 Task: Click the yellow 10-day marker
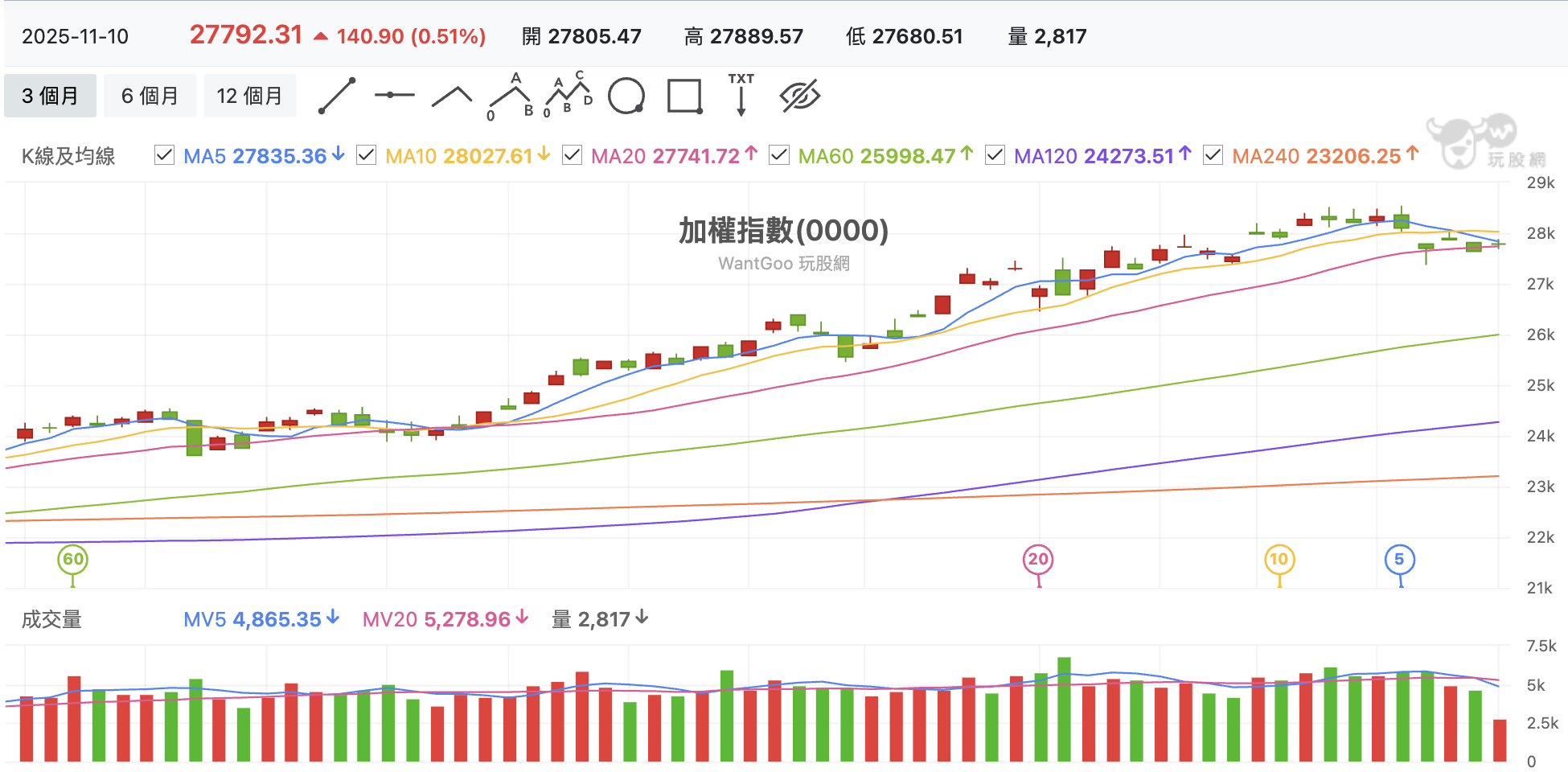(1279, 560)
